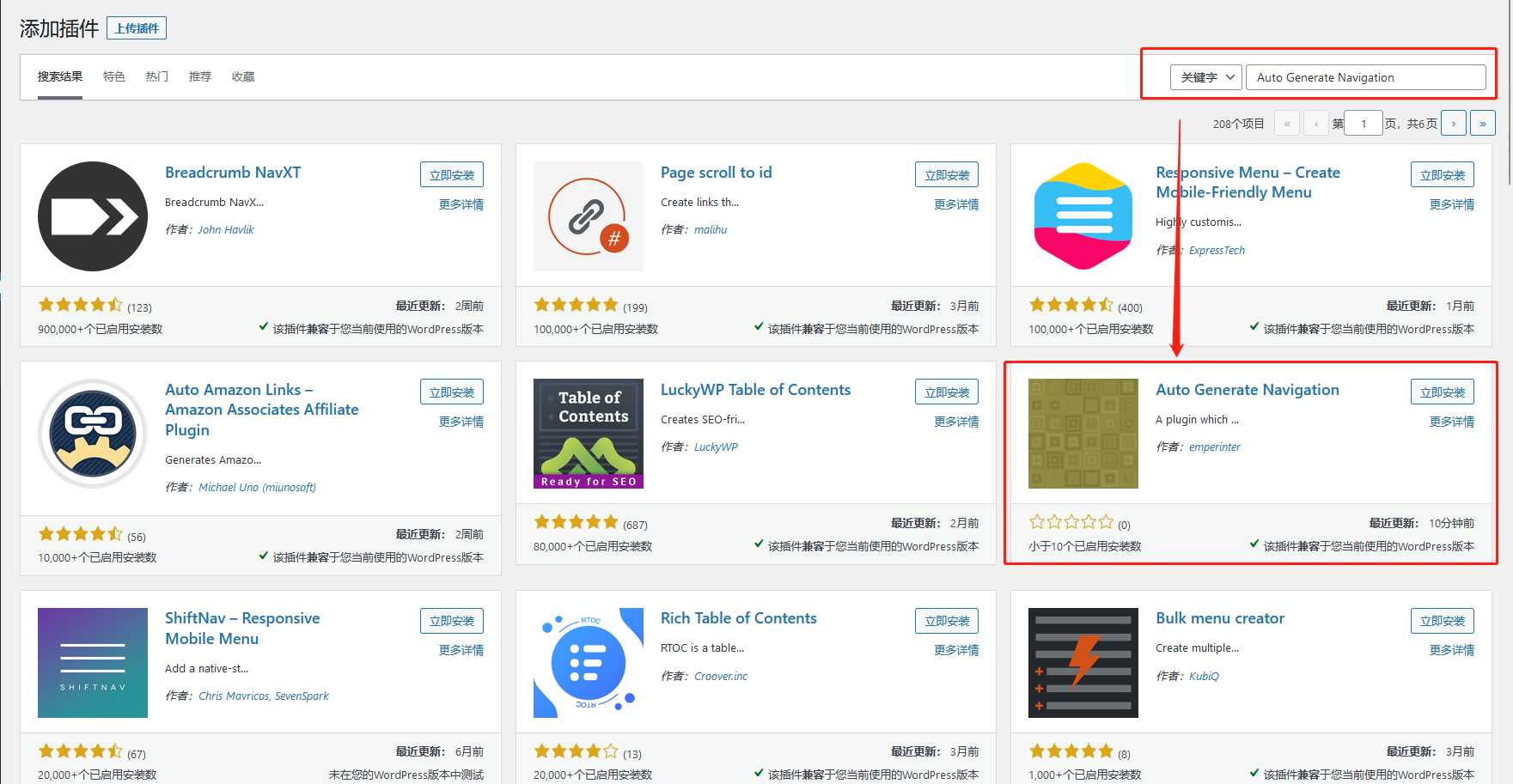
Task: Switch to the 搜索结果 tab
Action: pyautogui.click(x=60, y=76)
